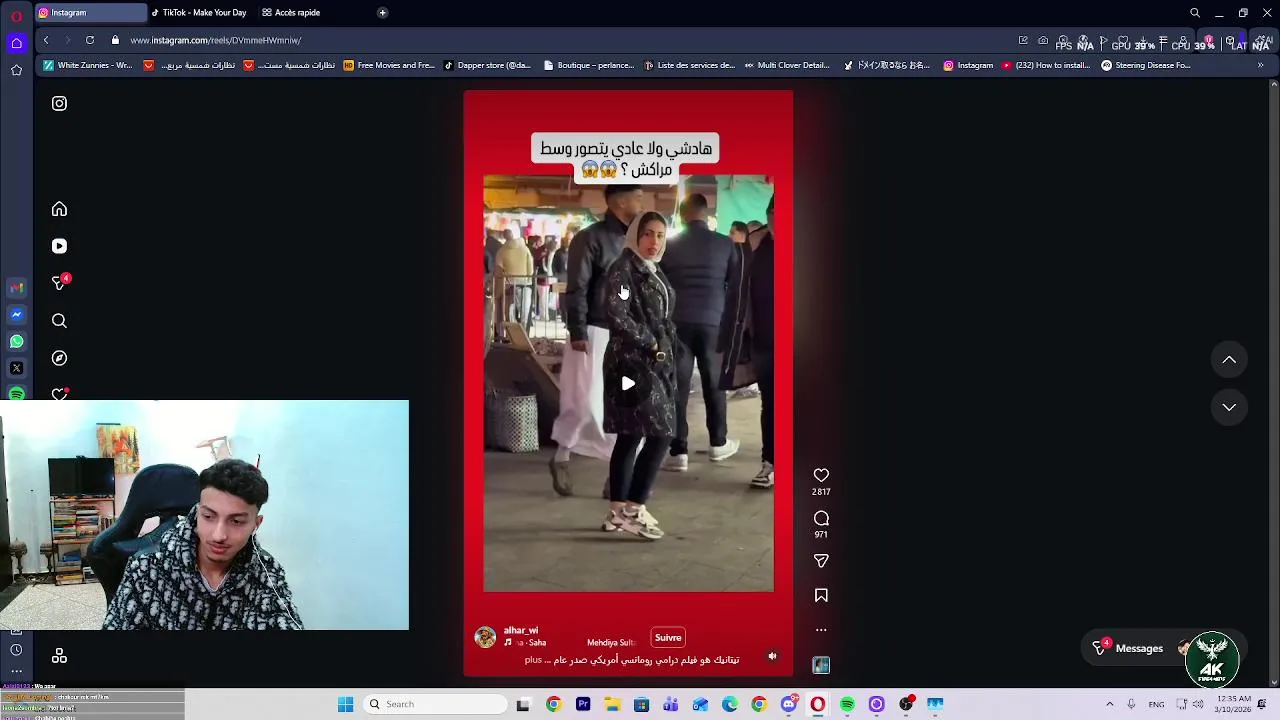Image resolution: width=1280 pixels, height=720 pixels.
Task: Open the 'Multi Clover Detail' bookmark
Action: (x=787, y=66)
